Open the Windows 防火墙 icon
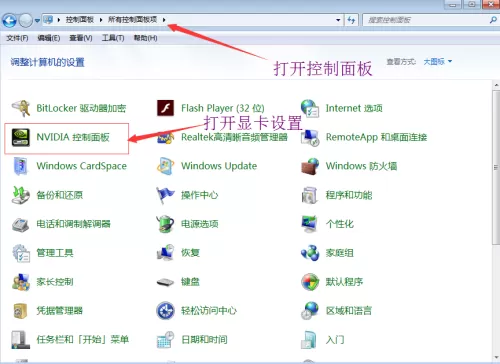 [310, 166]
